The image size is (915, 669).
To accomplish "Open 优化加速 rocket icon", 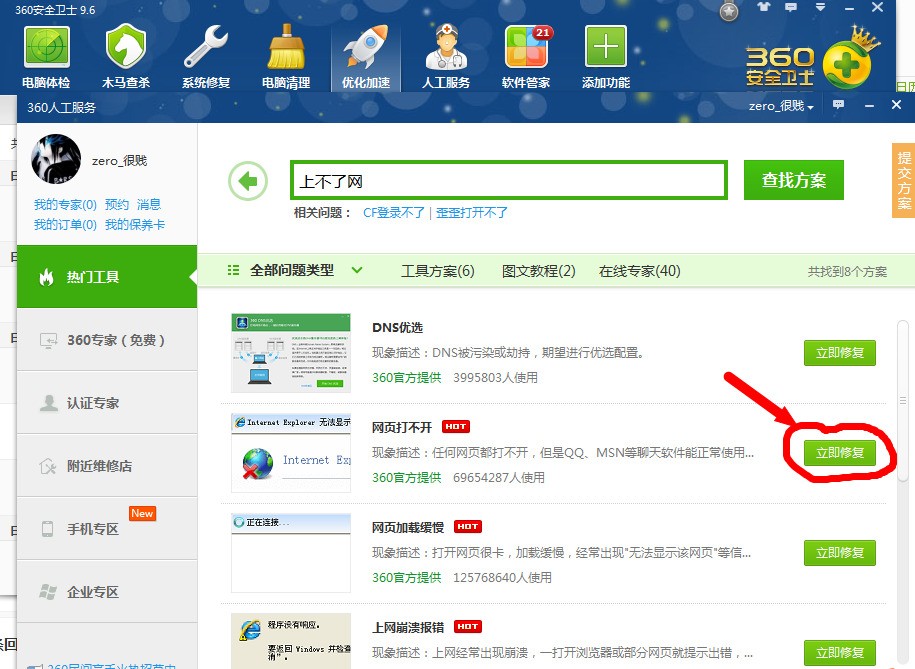I will pyautogui.click(x=366, y=47).
